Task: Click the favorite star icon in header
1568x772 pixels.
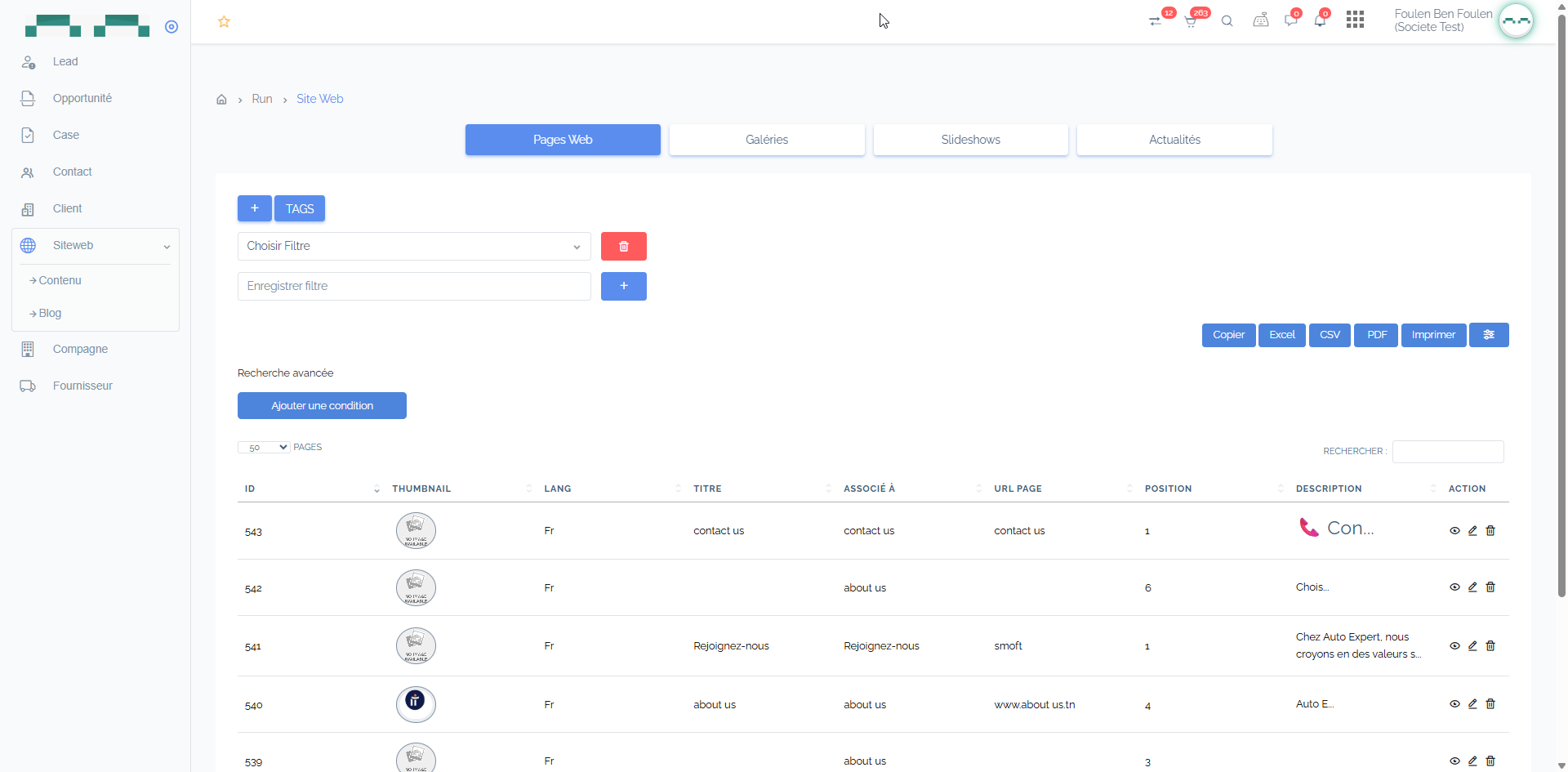Action: click(224, 22)
